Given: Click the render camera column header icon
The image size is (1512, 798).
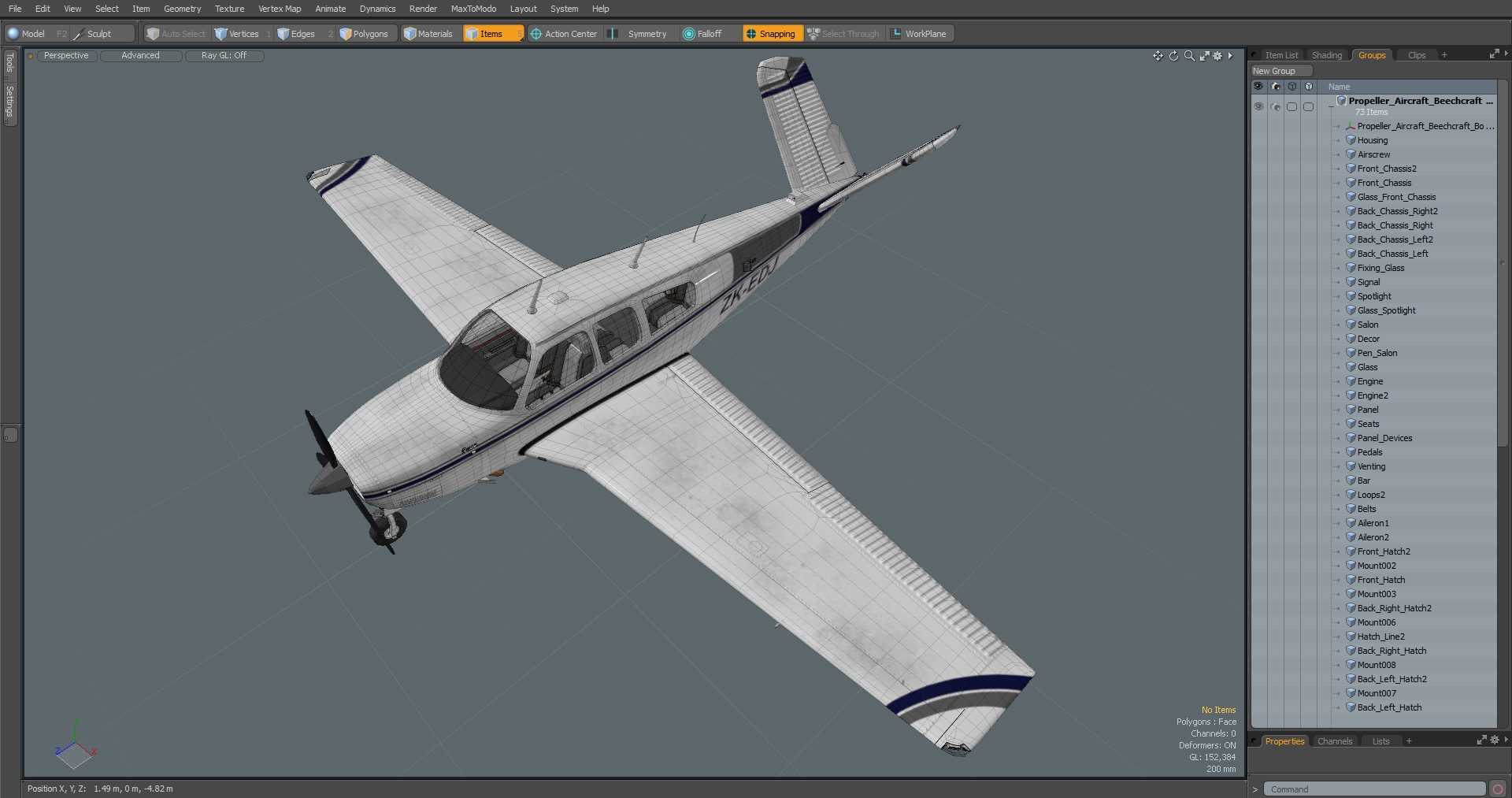Looking at the screenshot, I should (x=1276, y=87).
